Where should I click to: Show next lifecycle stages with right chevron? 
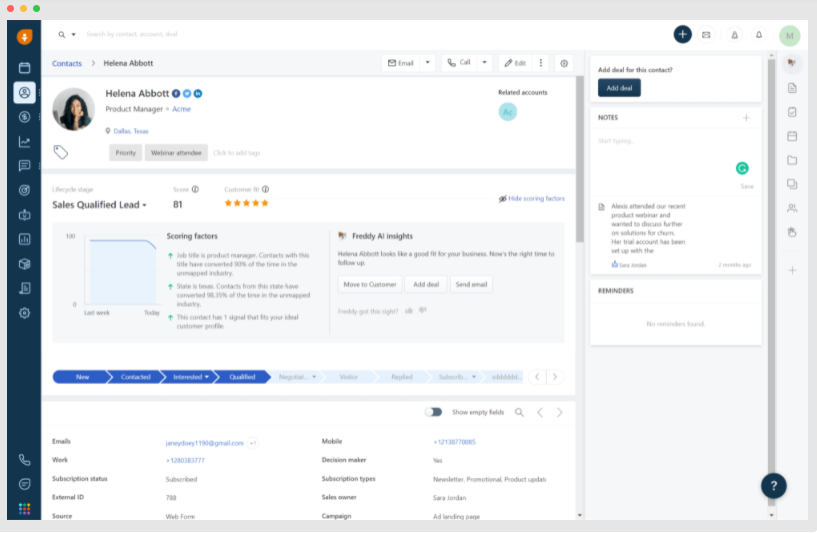555,377
